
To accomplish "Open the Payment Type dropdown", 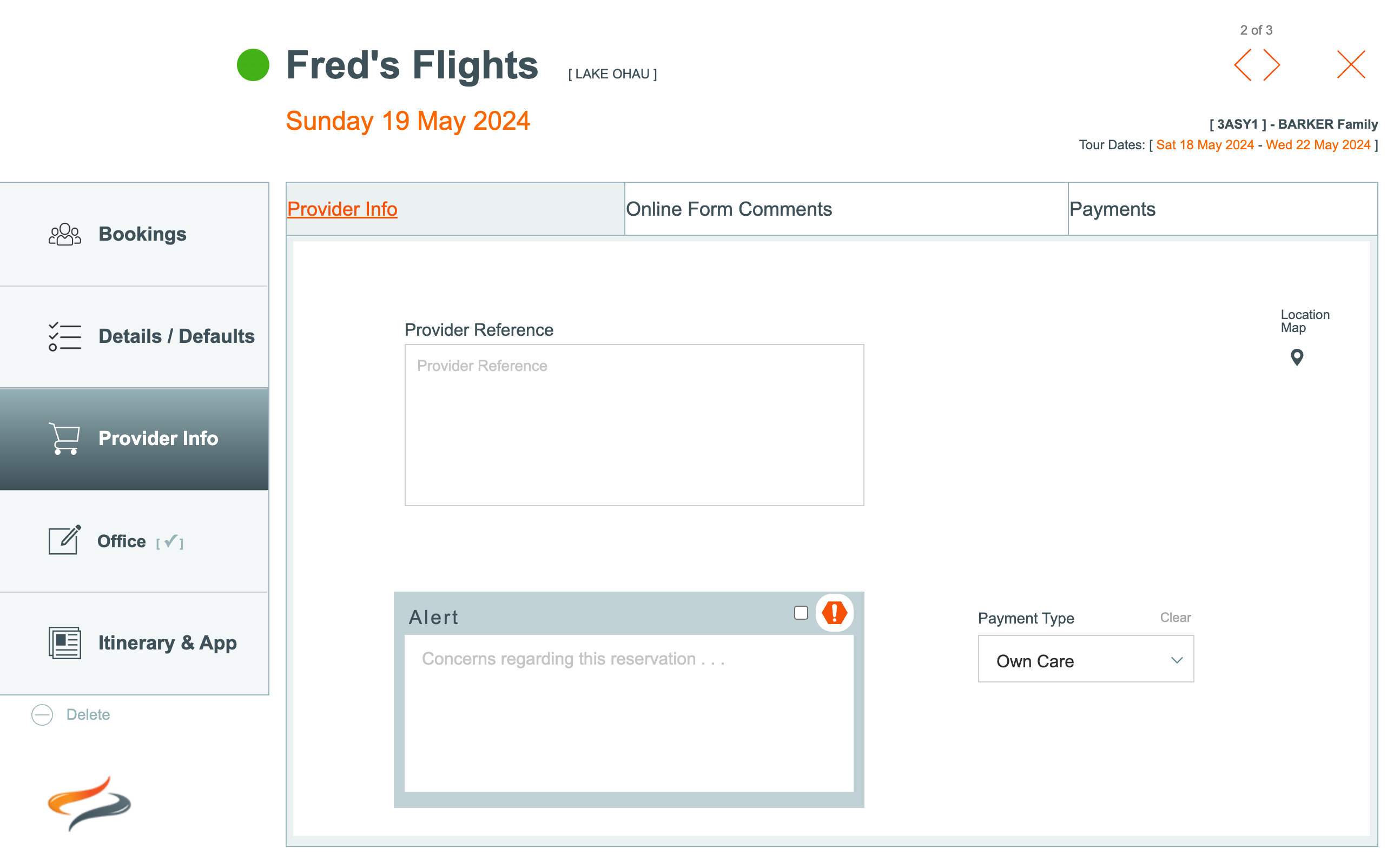I will tap(1085, 660).
